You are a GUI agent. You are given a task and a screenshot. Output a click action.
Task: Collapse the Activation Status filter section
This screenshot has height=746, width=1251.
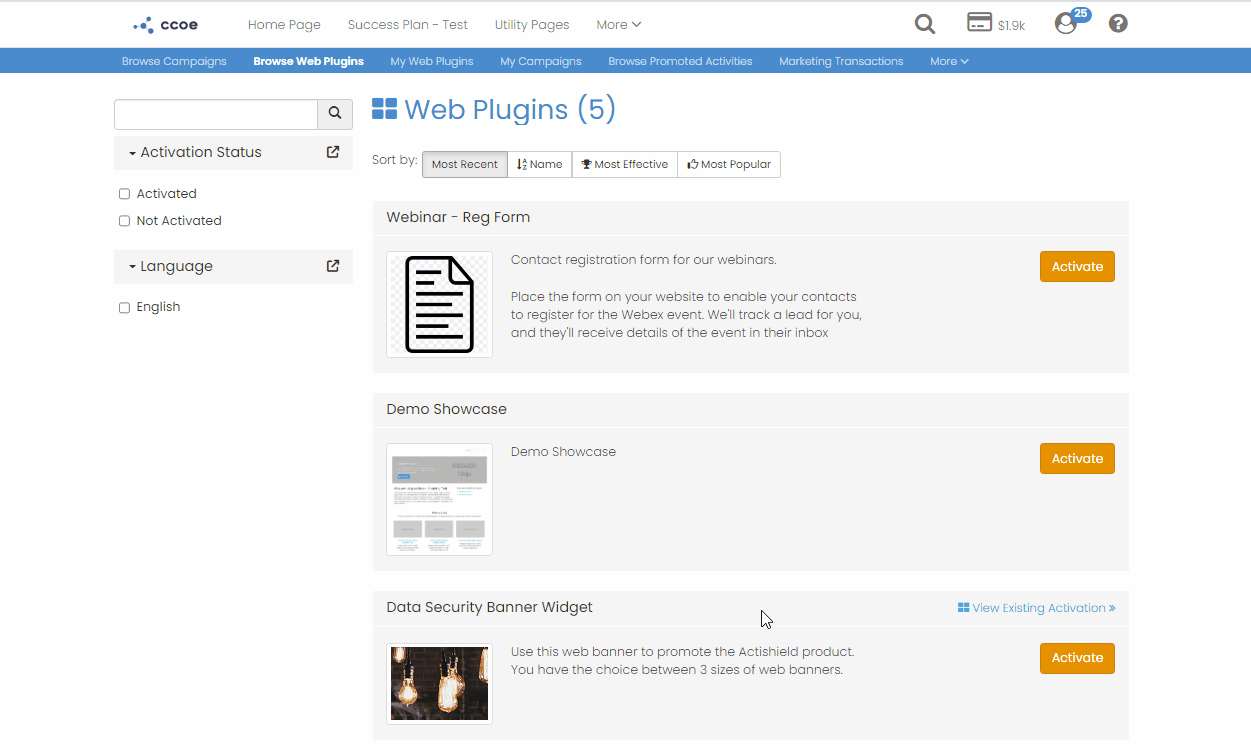(131, 152)
